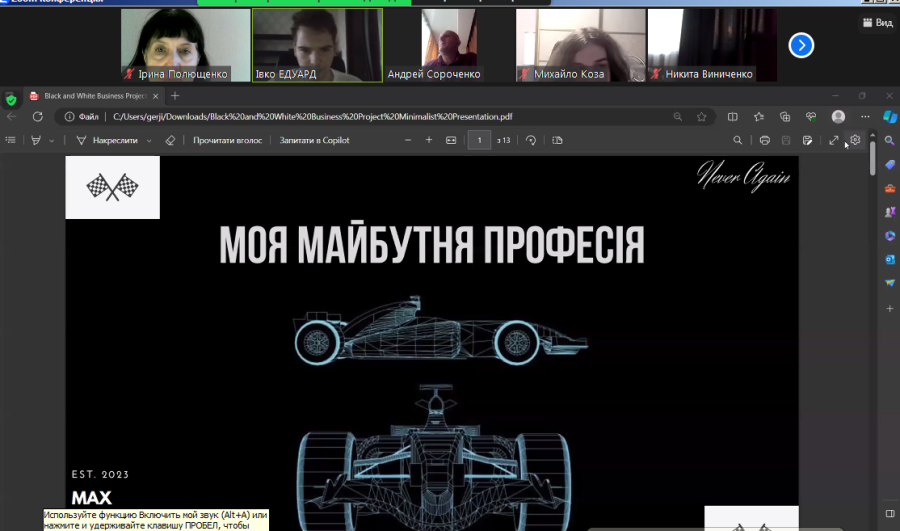Screen dimensions: 900x531
Task: Click Прочитати вголос read aloud button
Action: tap(227, 140)
